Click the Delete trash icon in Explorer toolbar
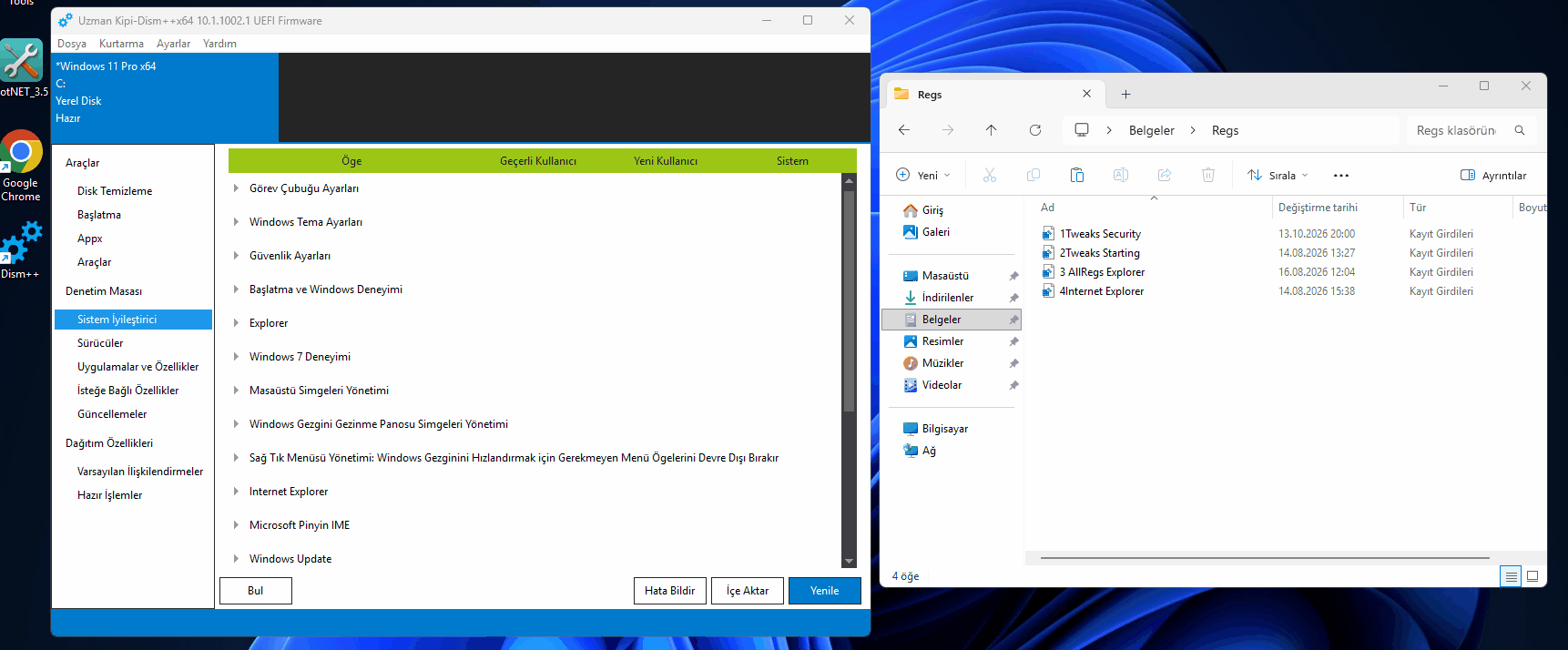Screen dimensions: 1568x650 coord(1208,175)
